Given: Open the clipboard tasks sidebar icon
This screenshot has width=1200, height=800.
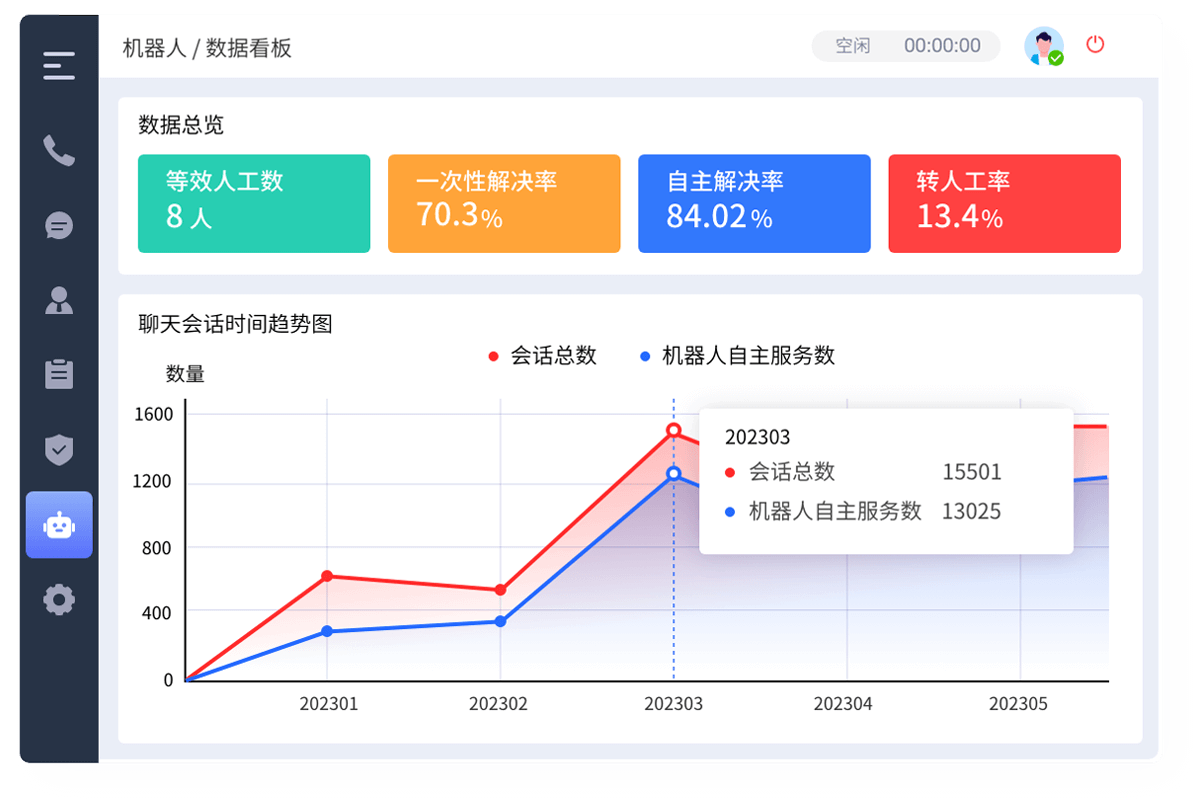Looking at the screenshot, I should pyautogui.click(x=59, y=373).
